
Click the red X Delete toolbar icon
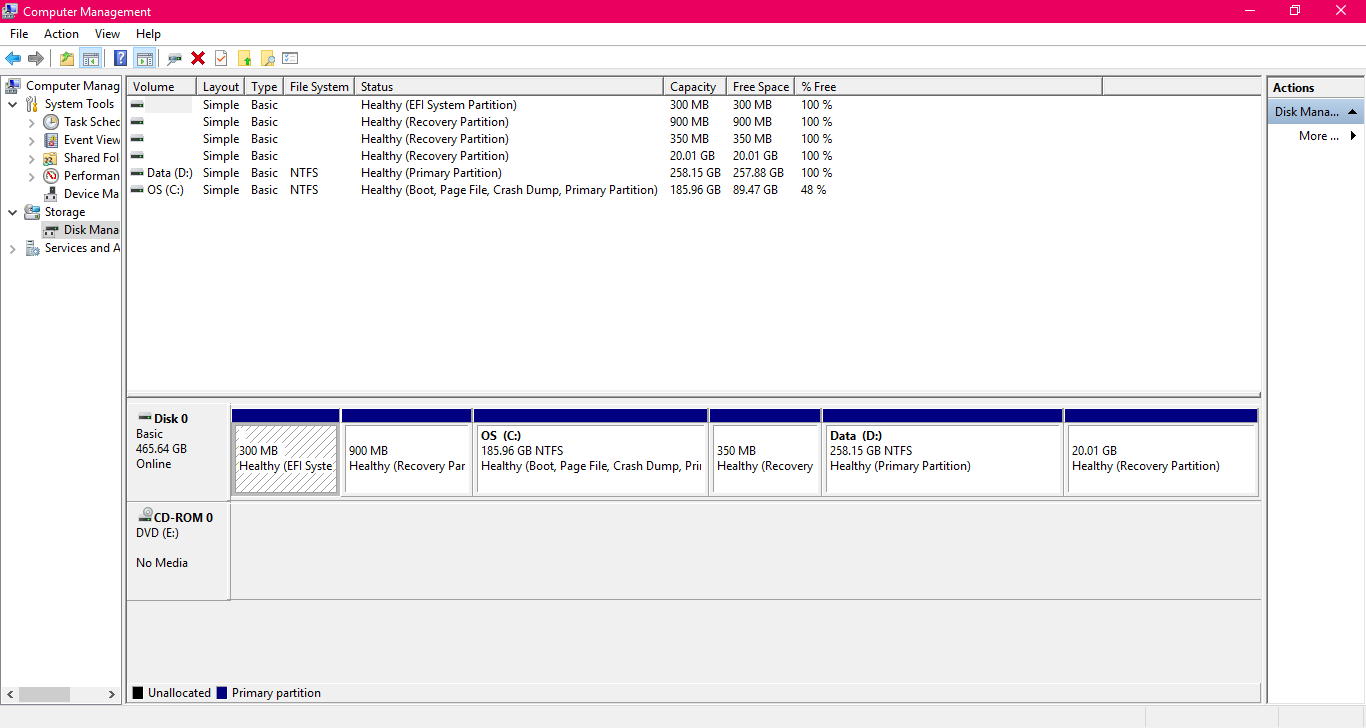(198, 58)
